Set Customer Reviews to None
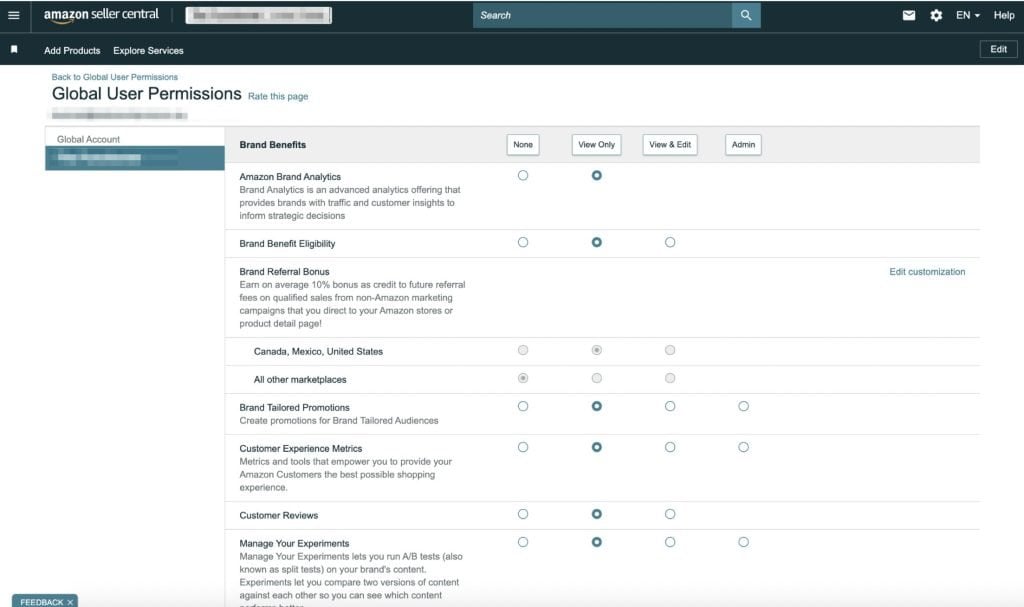 tap(522, 514)
